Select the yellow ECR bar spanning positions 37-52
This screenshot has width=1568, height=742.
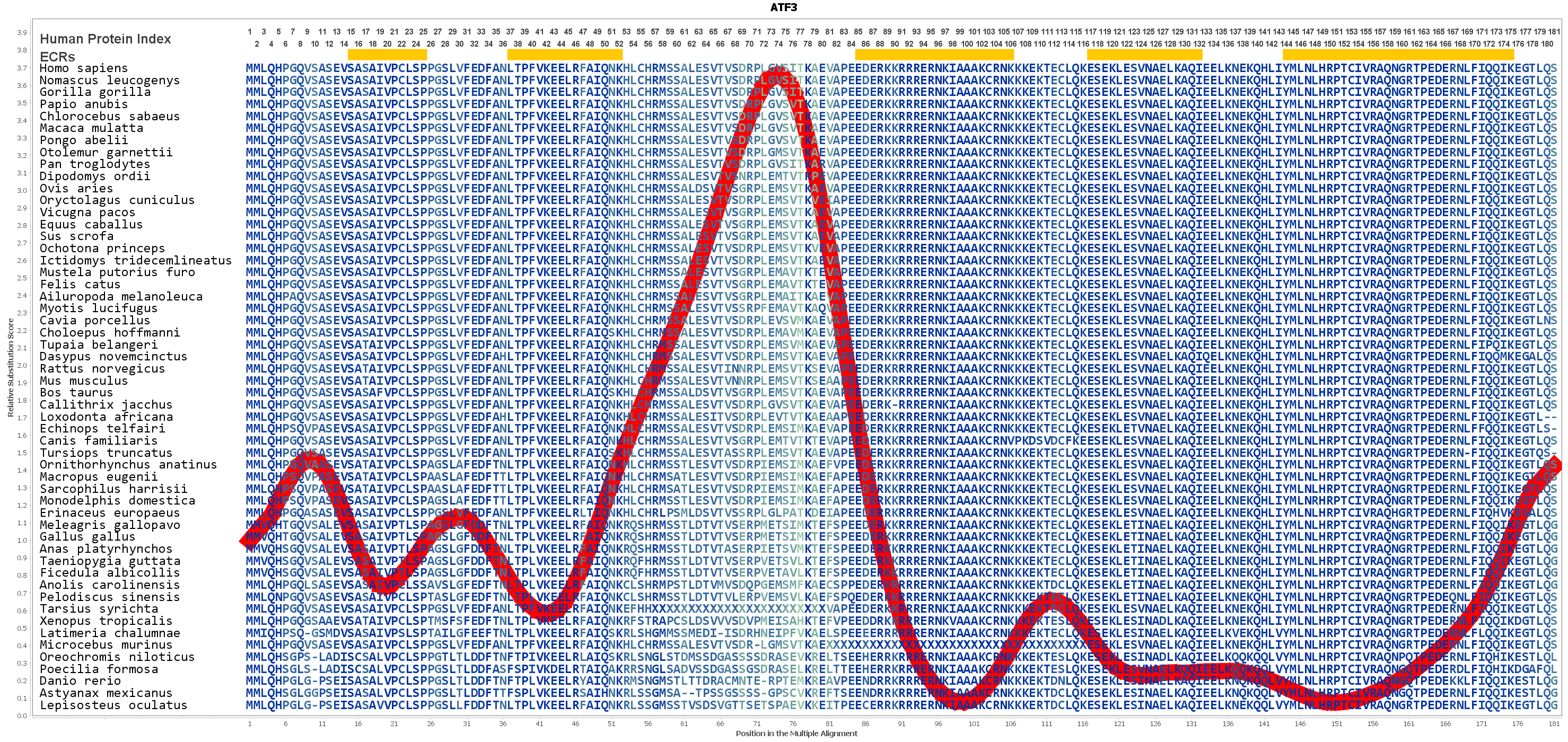pos(564,54)
